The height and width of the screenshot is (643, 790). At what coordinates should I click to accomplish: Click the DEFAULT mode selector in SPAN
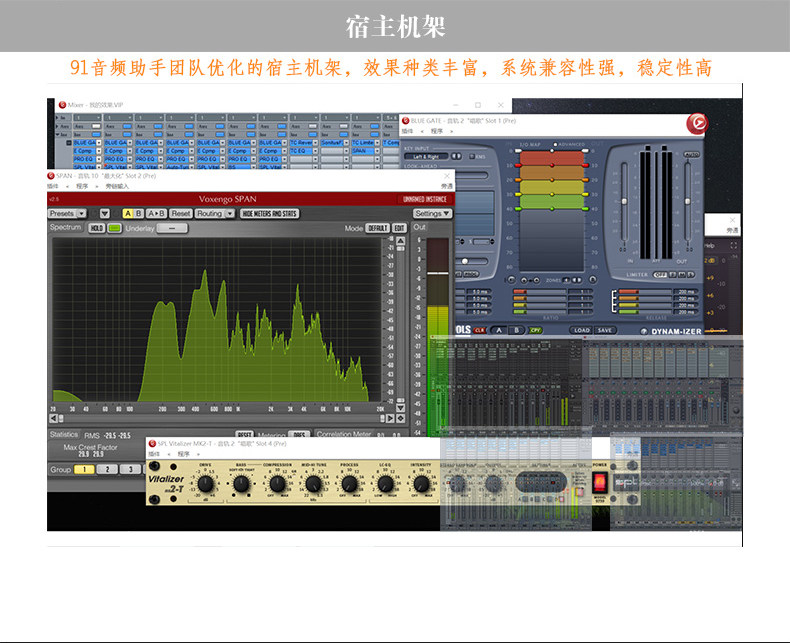(x=377, y=228)
